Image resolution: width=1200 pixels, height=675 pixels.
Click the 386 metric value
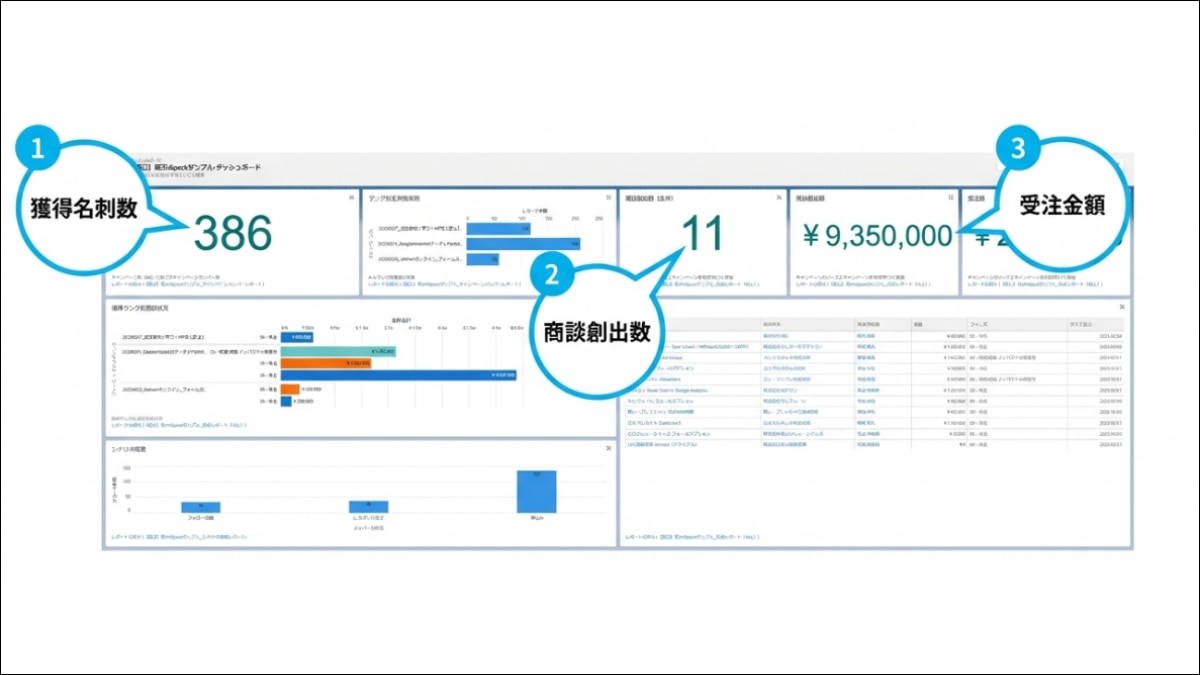click(x=232, y=234)
